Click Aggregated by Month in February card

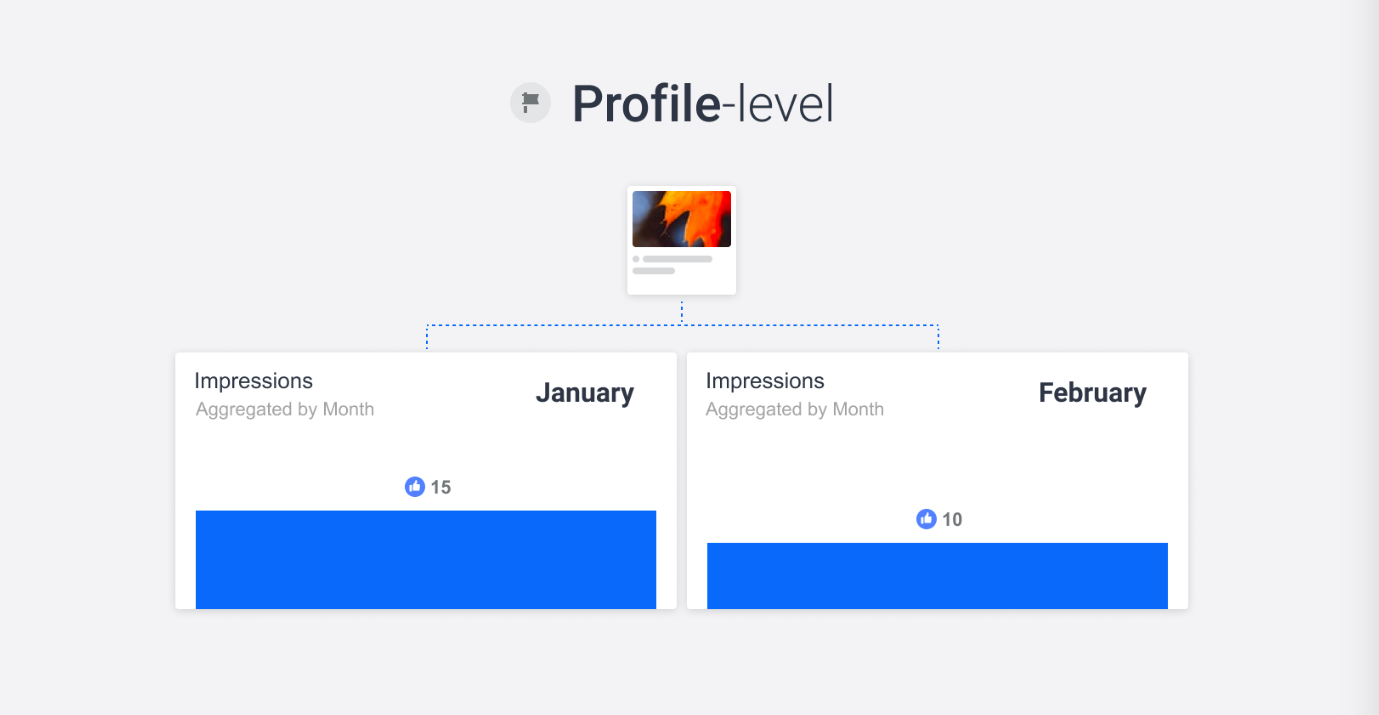point(795,409)
